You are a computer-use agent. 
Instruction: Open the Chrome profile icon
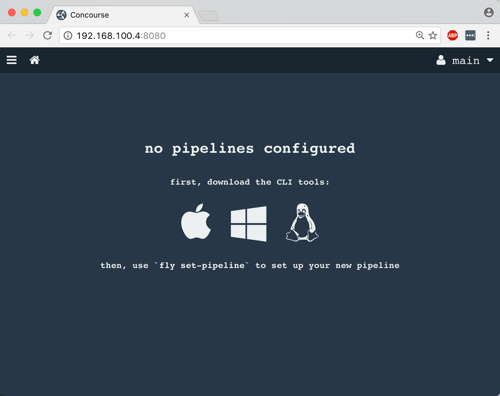pos(489,13)
